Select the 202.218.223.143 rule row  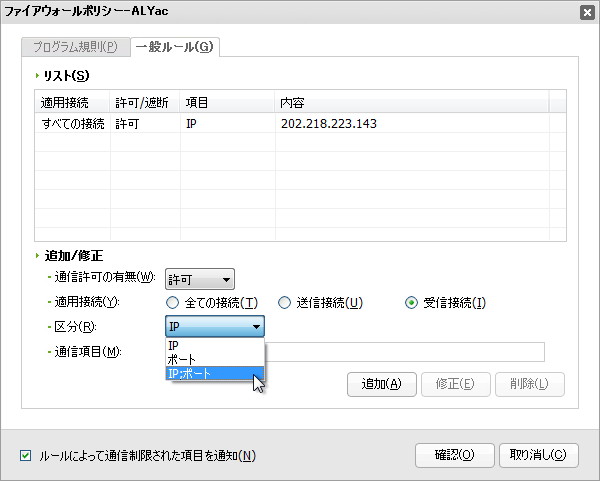[x=300, y=123]
